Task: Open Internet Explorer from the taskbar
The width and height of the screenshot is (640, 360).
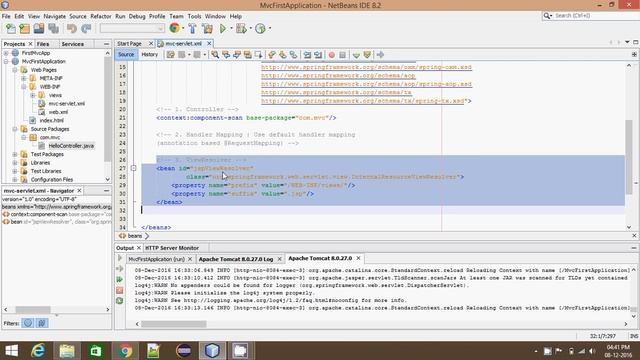Action: click(x=38, y=351)
